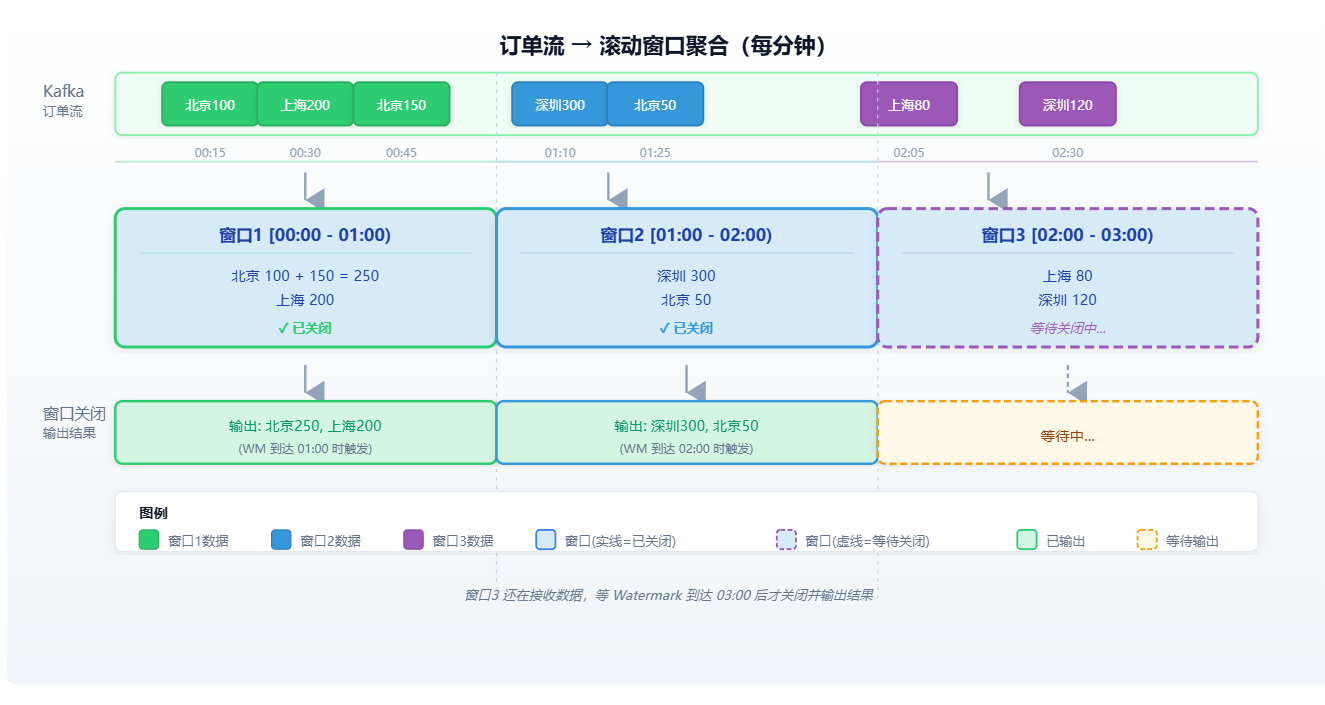Click the footnote about Watermark 到达 03:00
Screen dimensions: 1325x705
[x=669, y=595]
